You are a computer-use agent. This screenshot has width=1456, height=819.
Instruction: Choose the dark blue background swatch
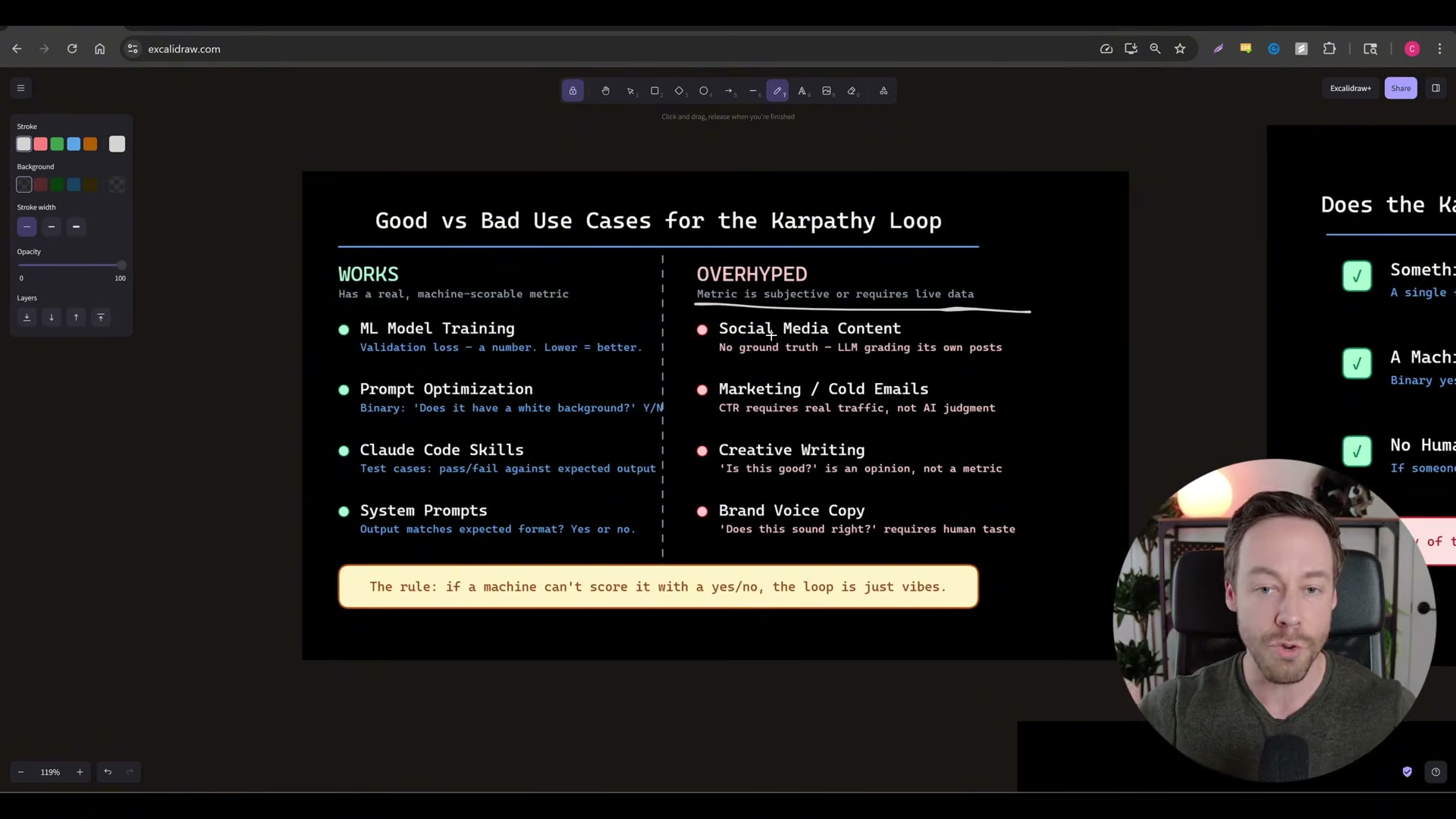[x=74, y=184]
